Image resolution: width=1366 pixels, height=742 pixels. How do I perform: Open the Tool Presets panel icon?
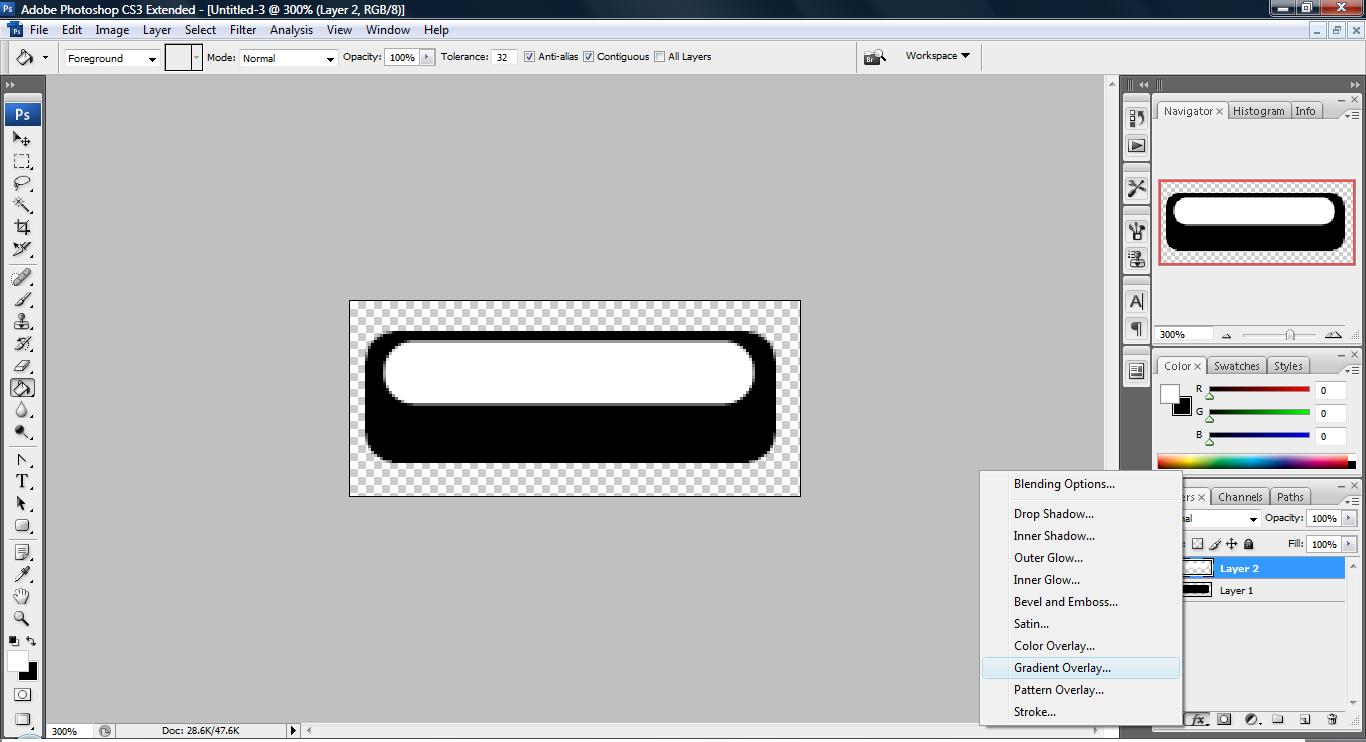1137,187
